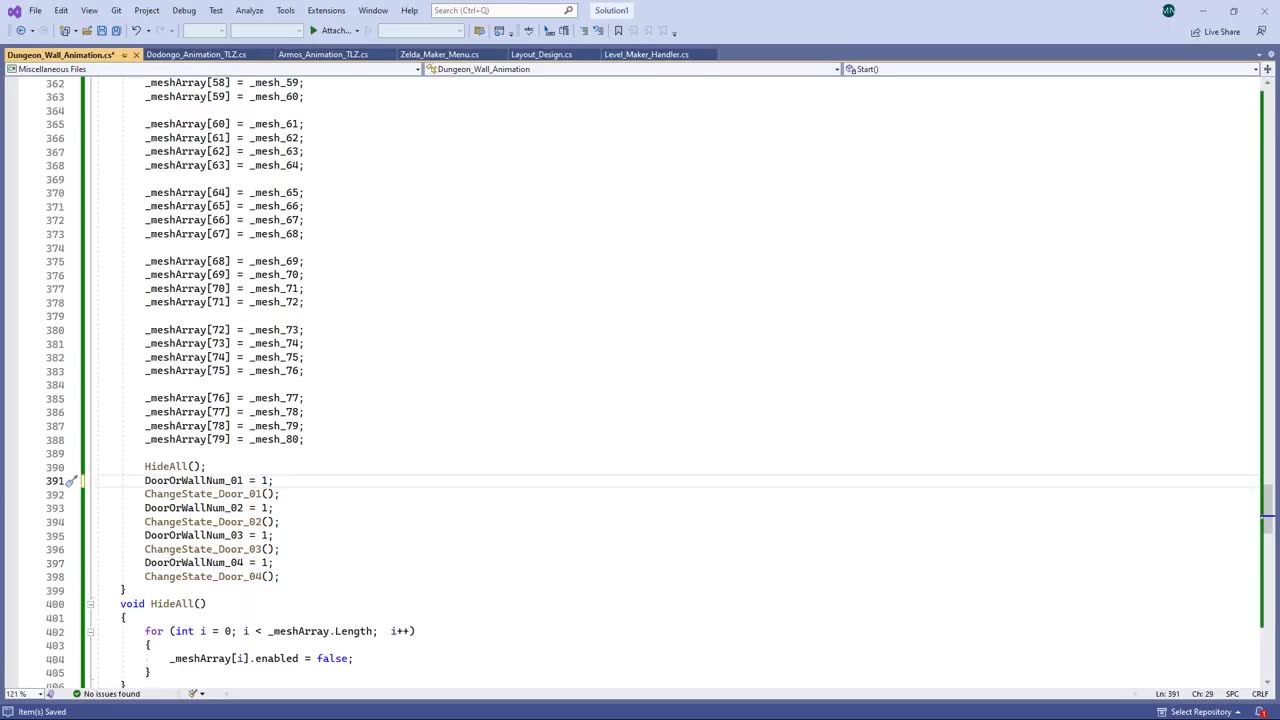
Task: Click the green No issues found check icon
Action: coord(77,694)
